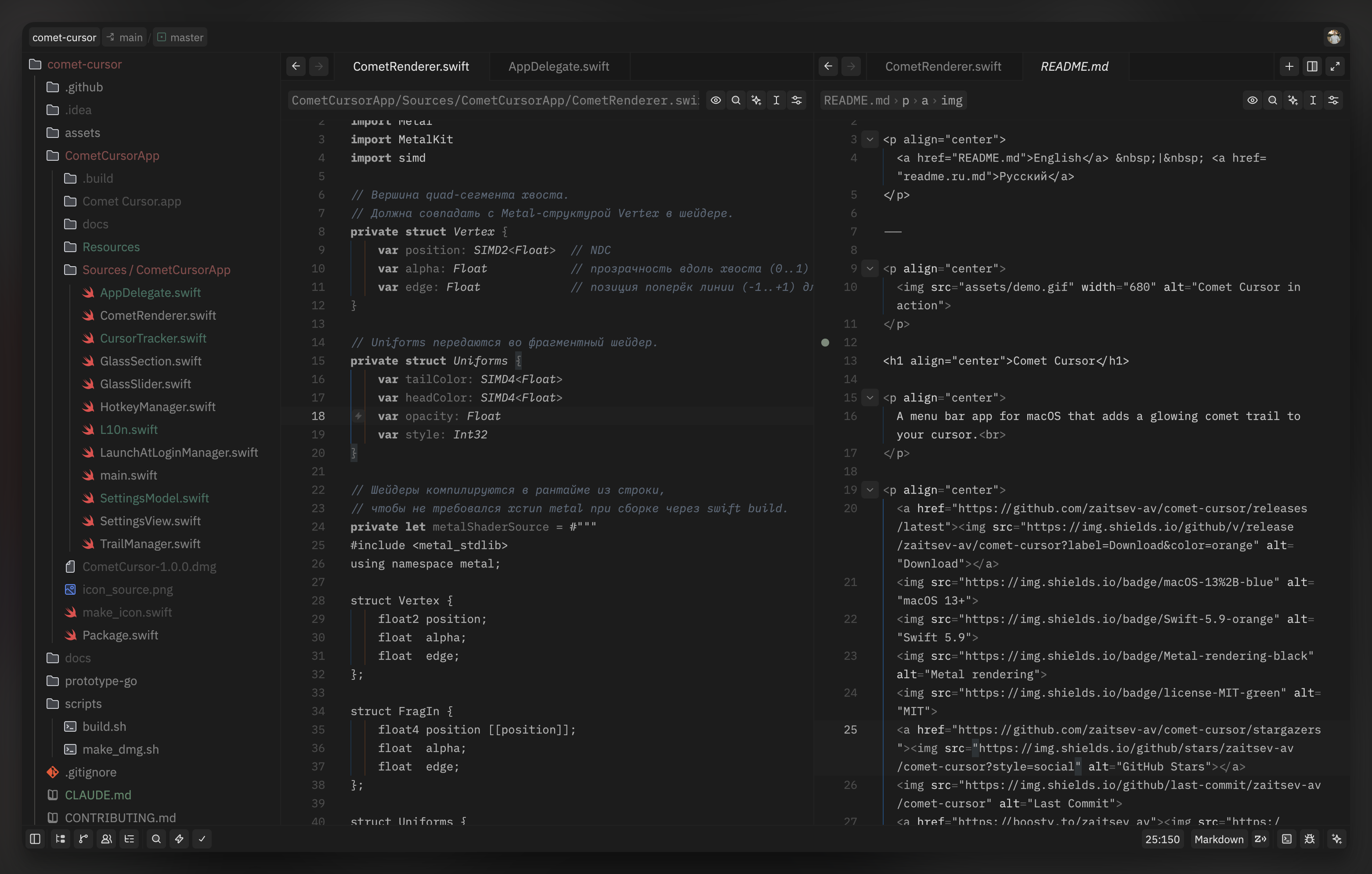The height and width of the screenshot is (874, 1372).
Task: Toggle the project panel in status bar
Action: (35, 839)
